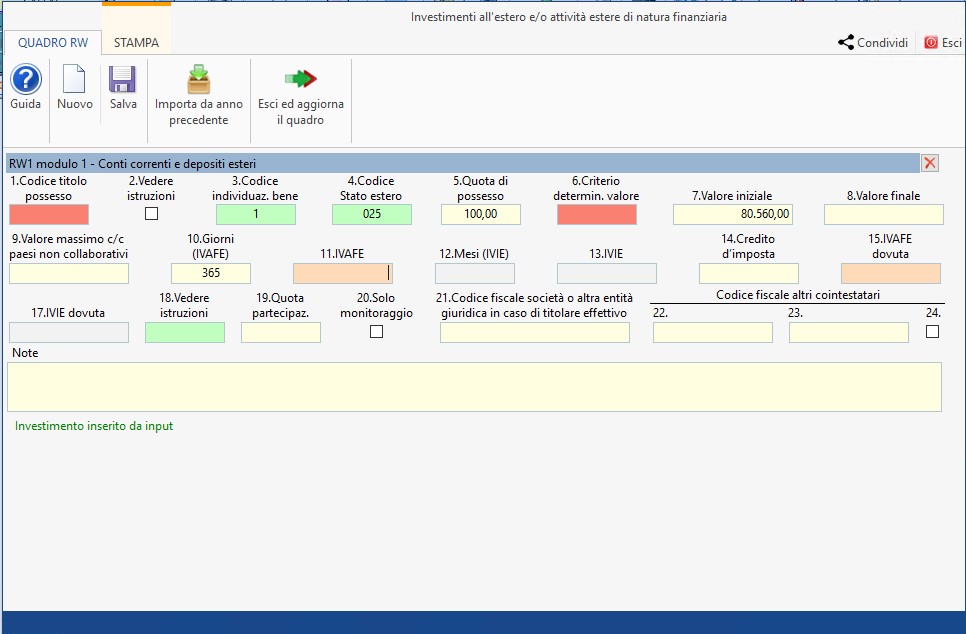The width and height of the screenshot is (966, 634).
Task: Click the Nuovo blank page icon
Action: pyautogui.click(x=74, y=80)
